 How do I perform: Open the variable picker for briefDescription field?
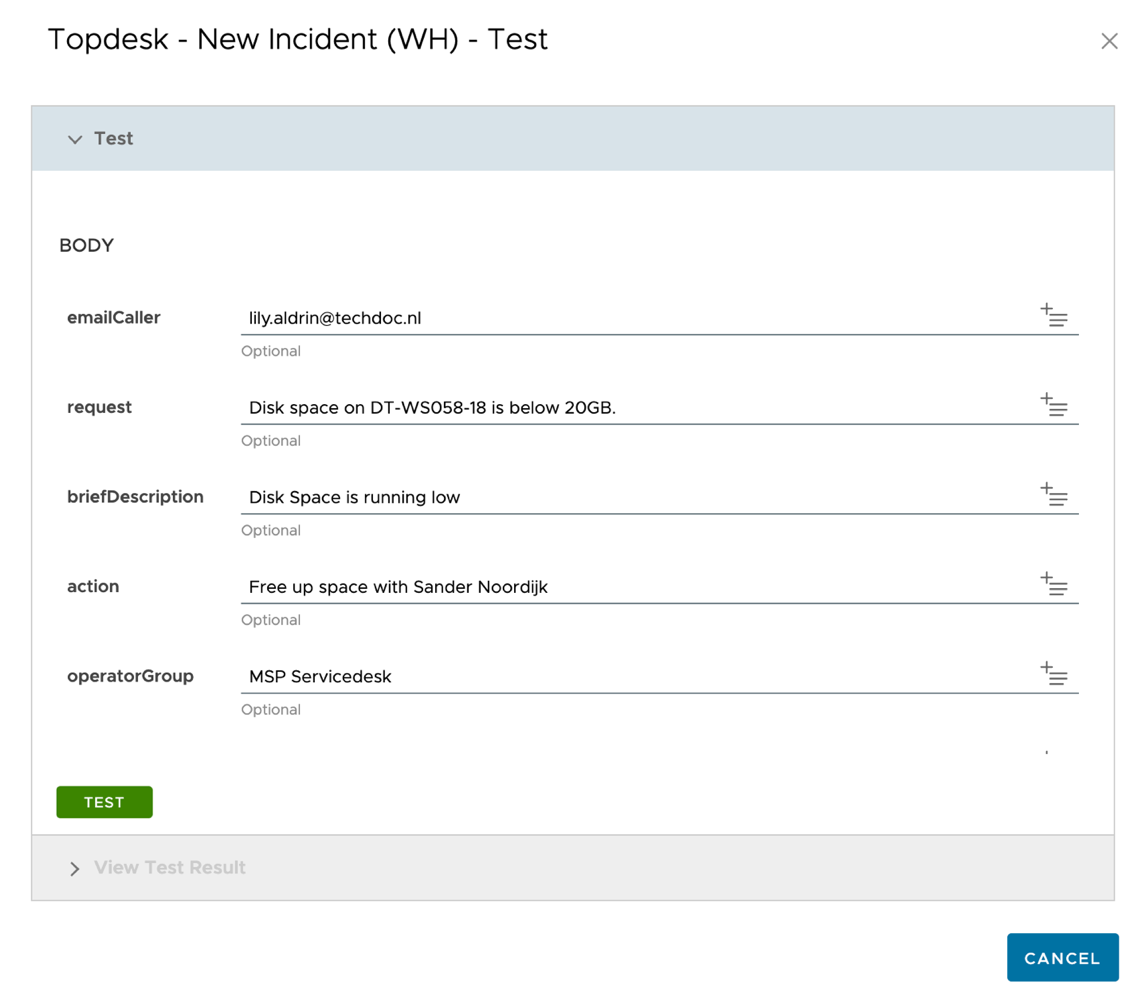[x=1055, y=495]
